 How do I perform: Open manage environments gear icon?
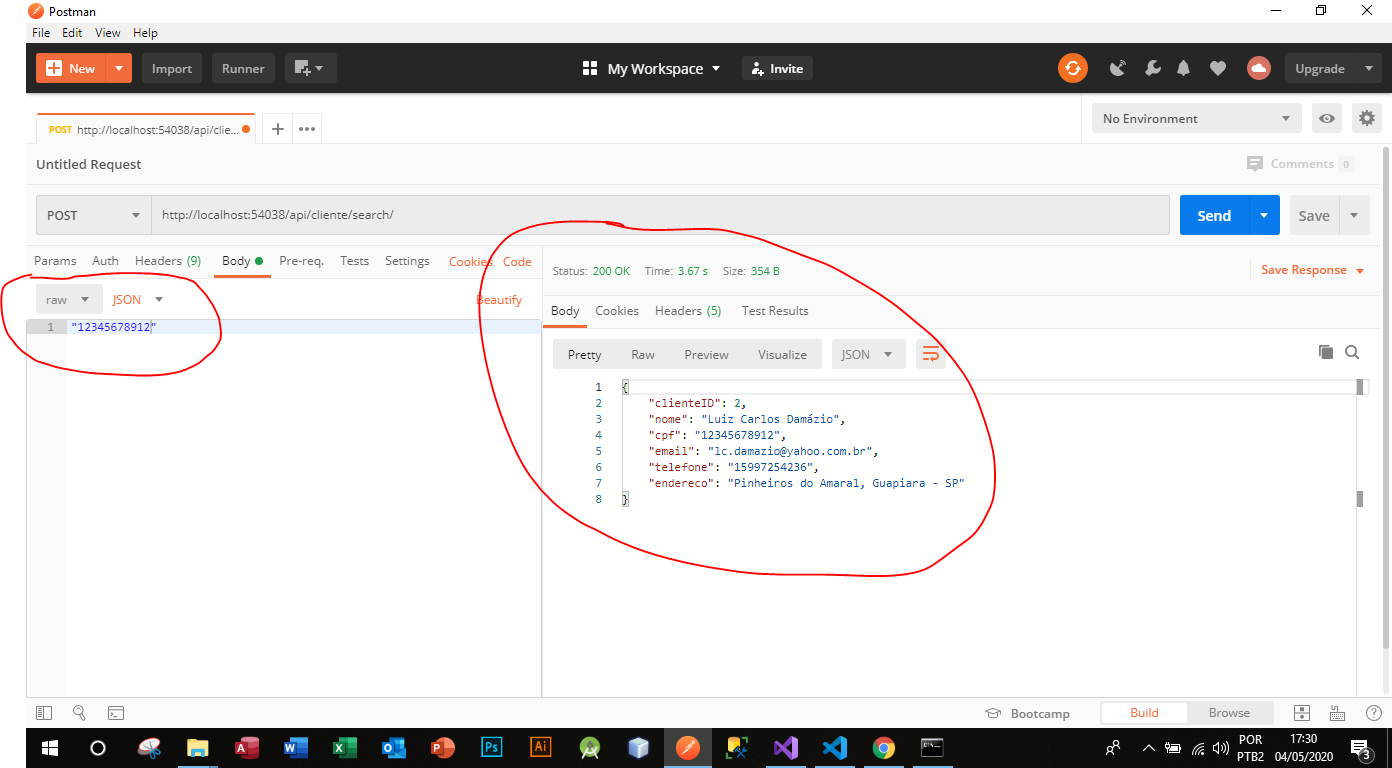click(x=1366, y=118)
